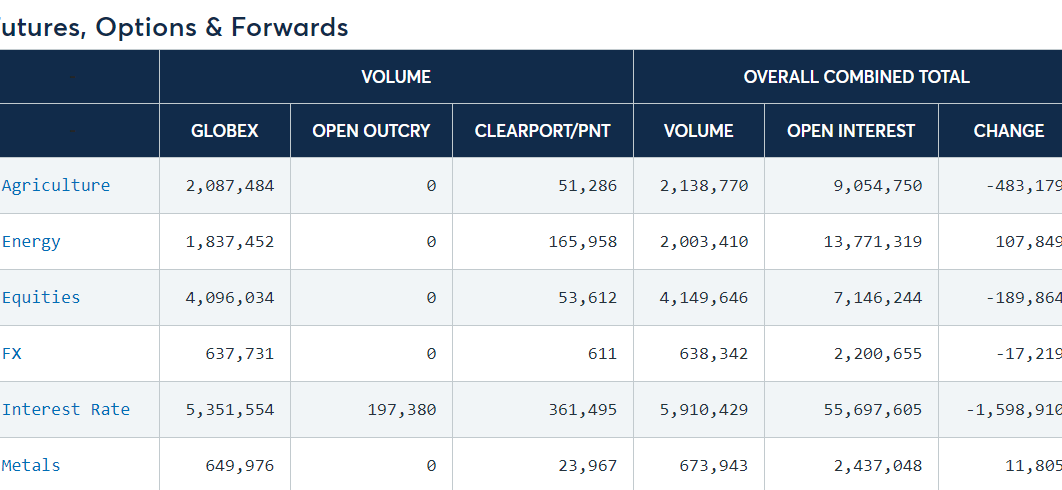The height and width of the screenshot is (490, 1062).
Task: Select FX Clearport value 611
Action: [603, 353]
